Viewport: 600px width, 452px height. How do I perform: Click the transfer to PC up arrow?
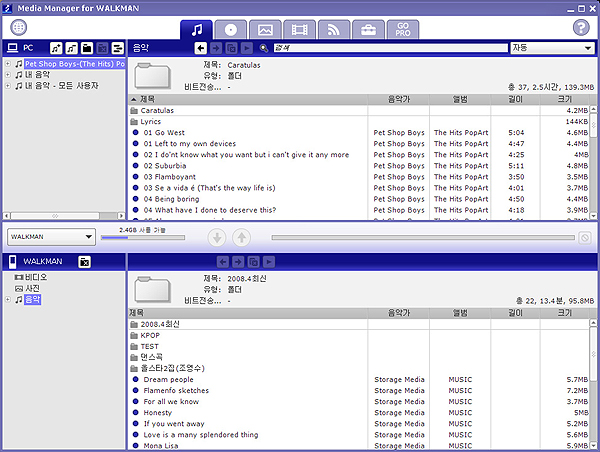[241, 238]
